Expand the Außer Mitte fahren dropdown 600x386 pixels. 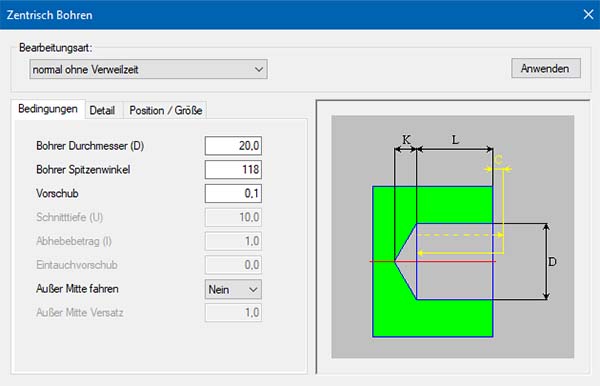click(233, 289)
